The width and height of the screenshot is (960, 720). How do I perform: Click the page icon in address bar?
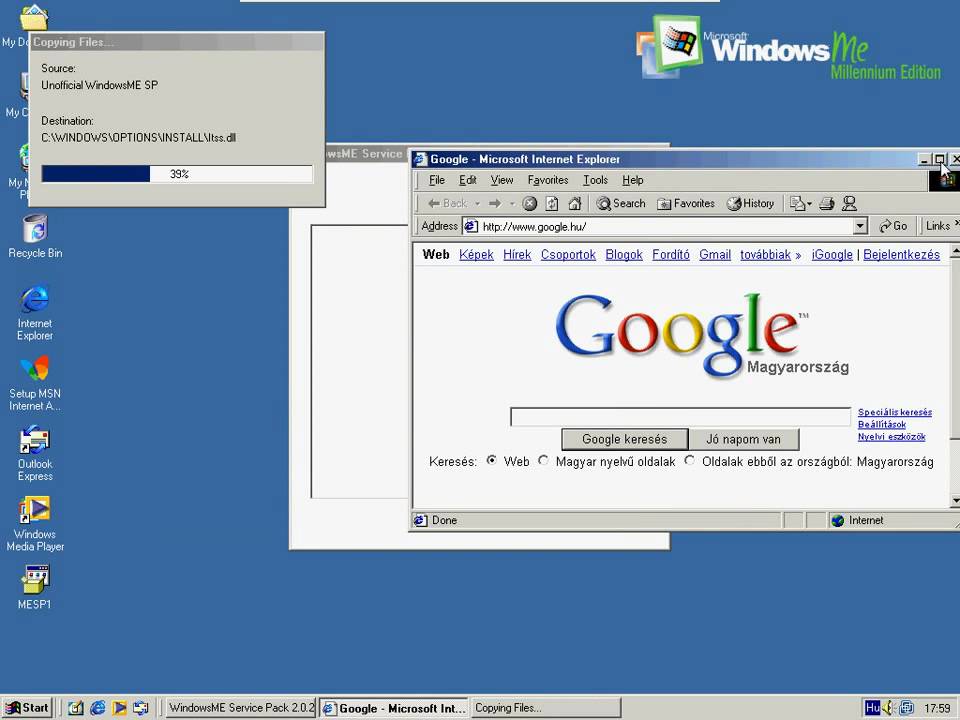click(470, 226)
